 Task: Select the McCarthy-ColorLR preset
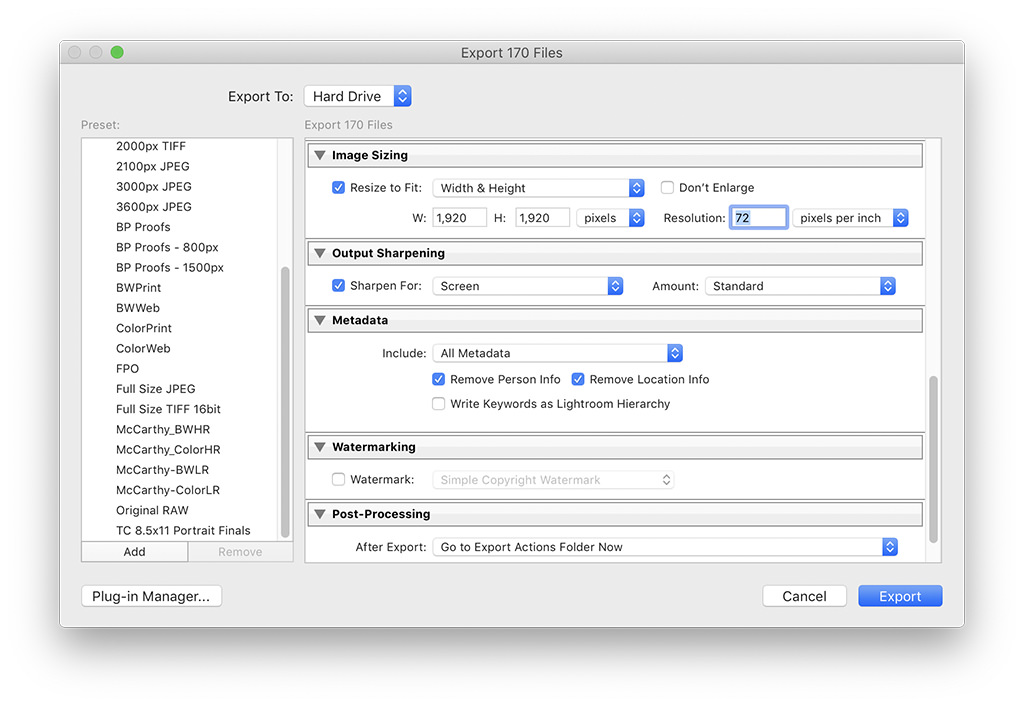coord(168,490)
